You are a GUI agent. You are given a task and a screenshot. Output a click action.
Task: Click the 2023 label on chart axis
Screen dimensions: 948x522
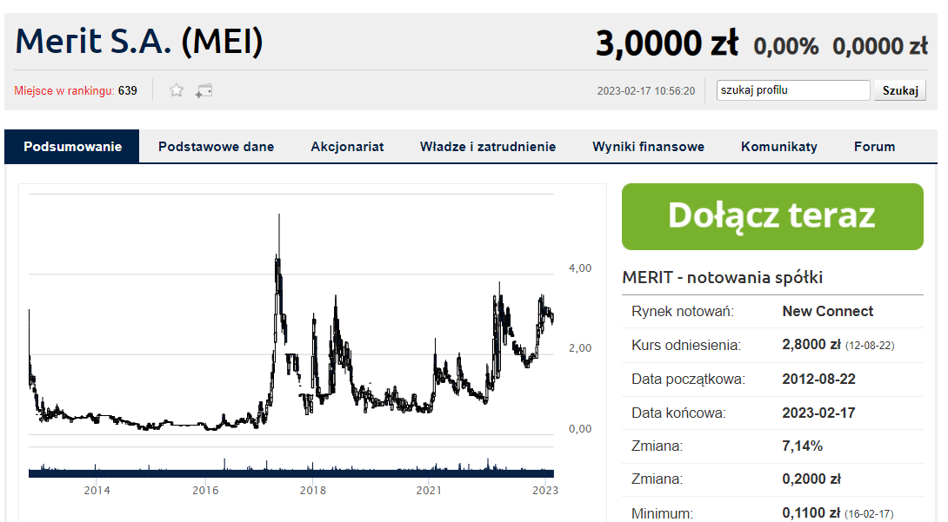(545, 490)
